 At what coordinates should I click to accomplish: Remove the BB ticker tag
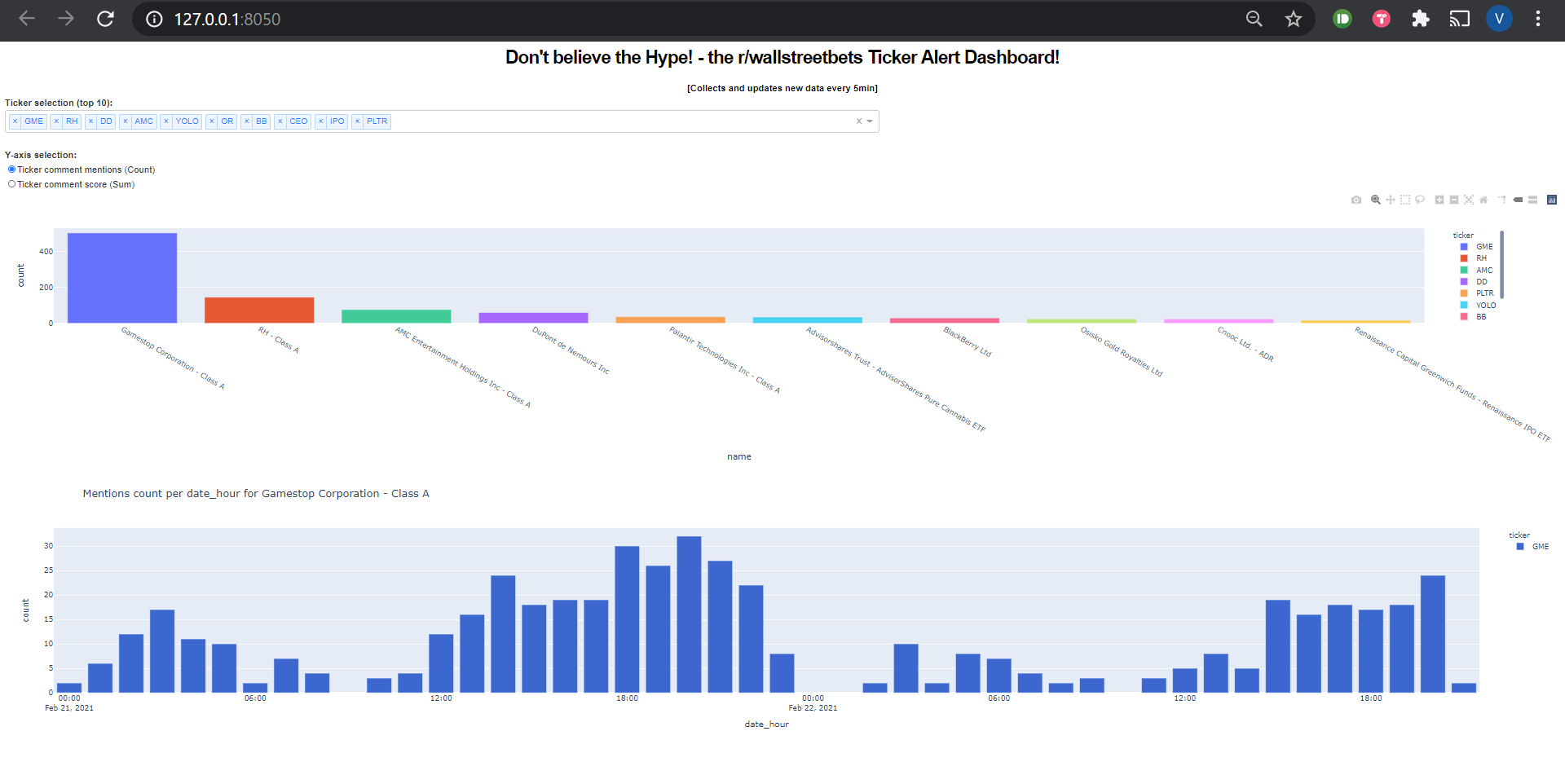247,121
